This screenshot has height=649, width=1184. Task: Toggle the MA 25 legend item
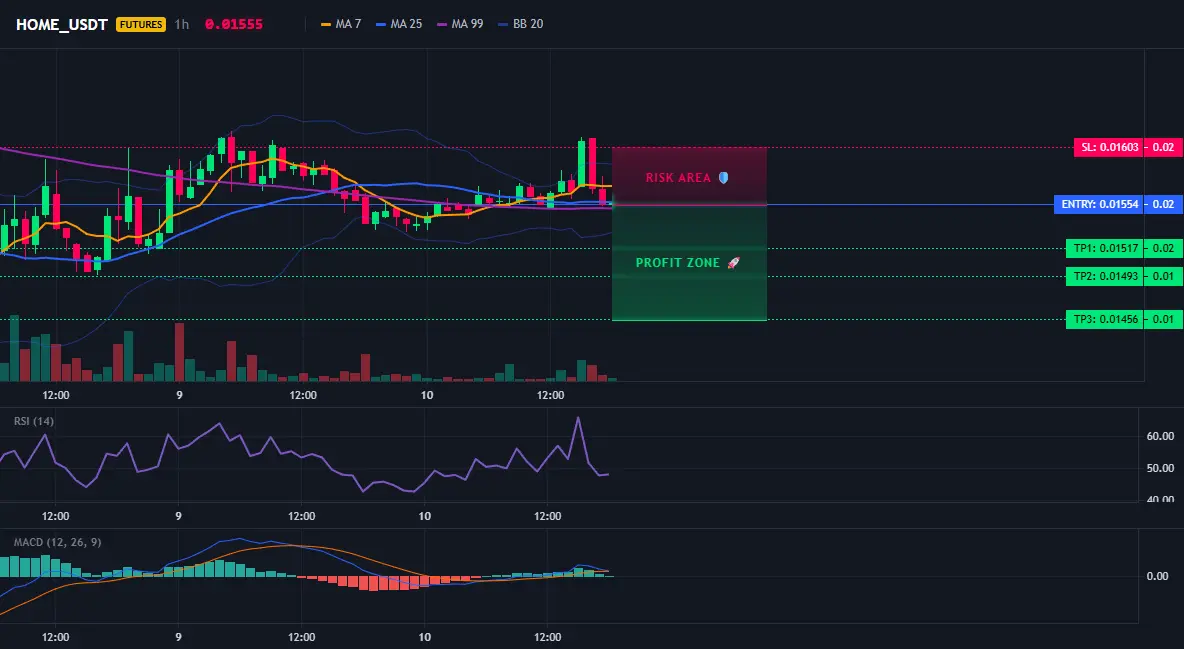point(399,24)
